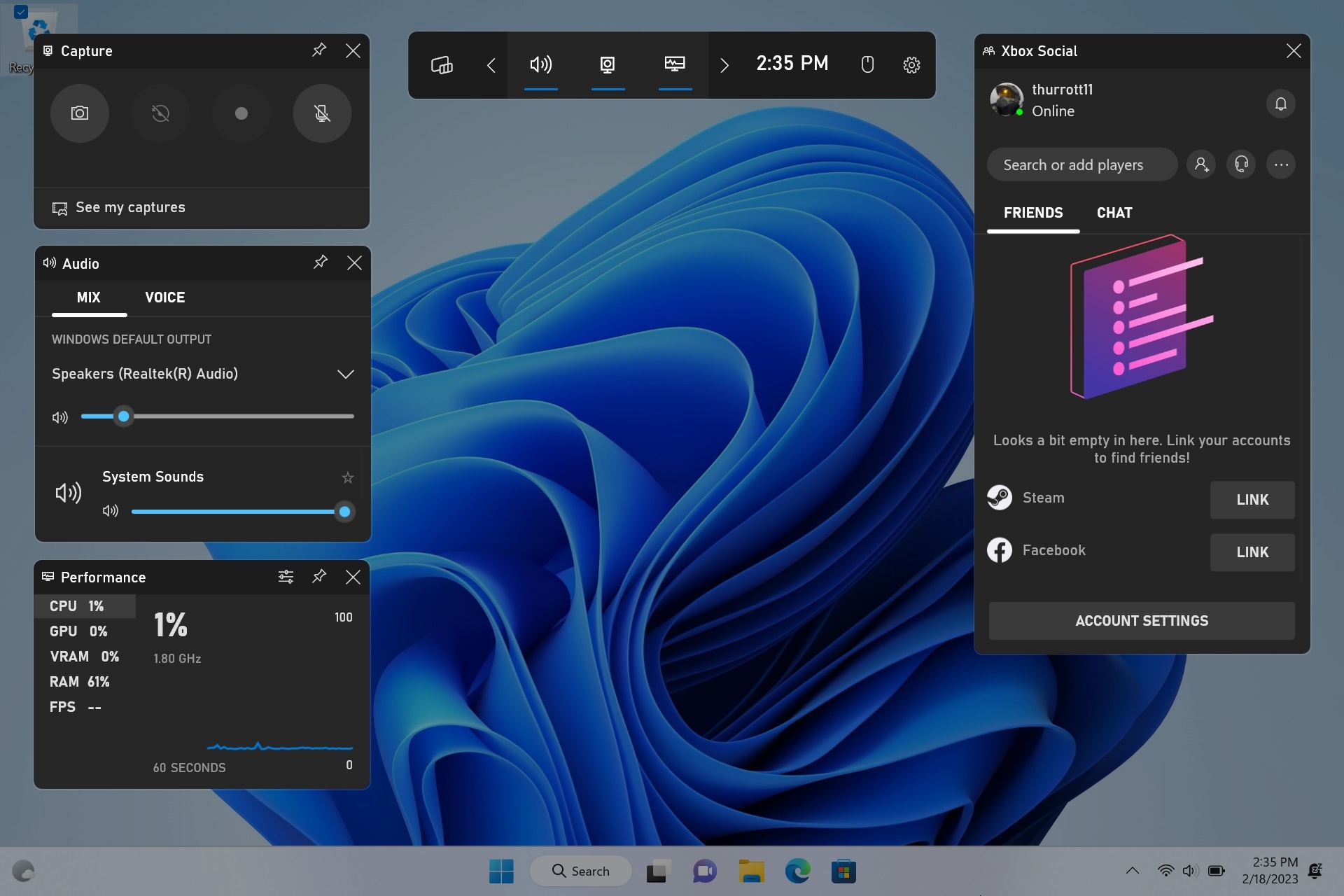Screen dimensions: 1344x896
Task: Toggle Audio widget from the top bar
Action: [540, 65]
